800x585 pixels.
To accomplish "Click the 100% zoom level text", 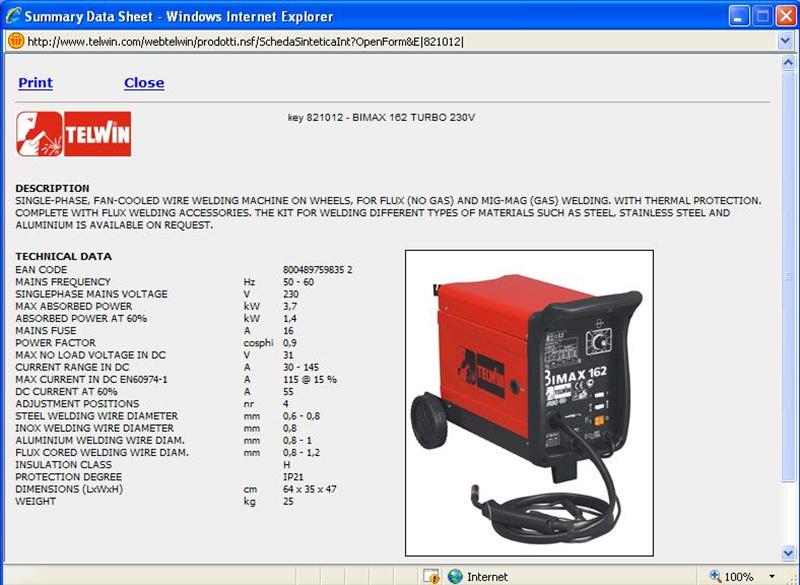I will [x=739, y=577].
